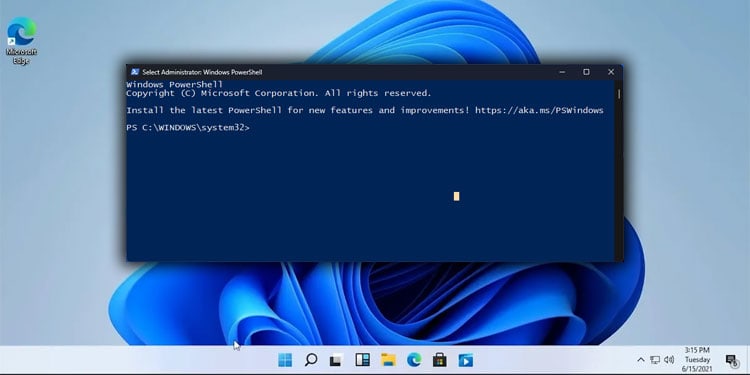This screenshot has width=750, height=375.
Task: Maximize the PowerShell window
Action: (x=586, y=72)
